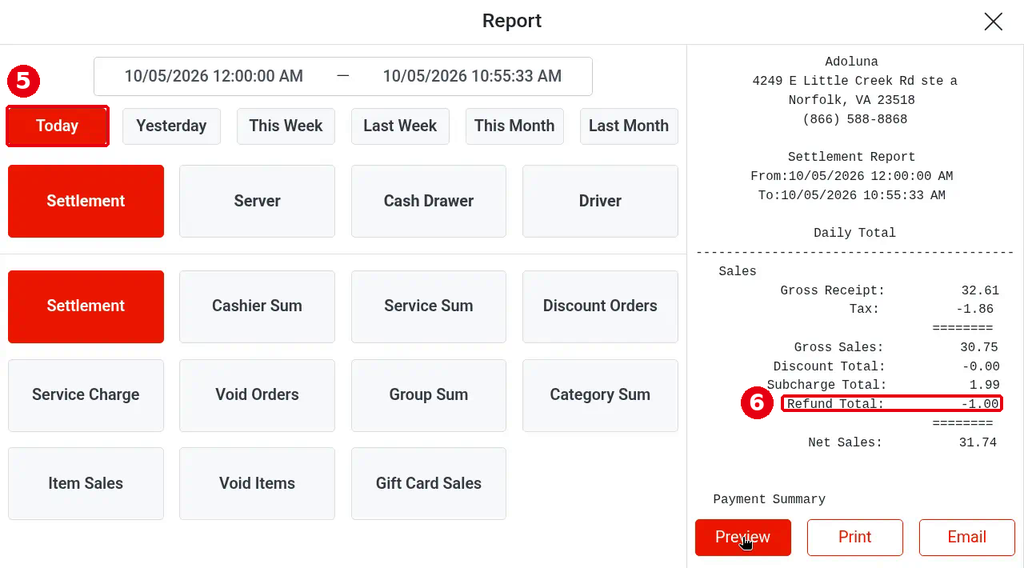Image resolution: width=1024 pixels, height=568 pixels.
Task: Choose Last Week date range
Action: 400,126
